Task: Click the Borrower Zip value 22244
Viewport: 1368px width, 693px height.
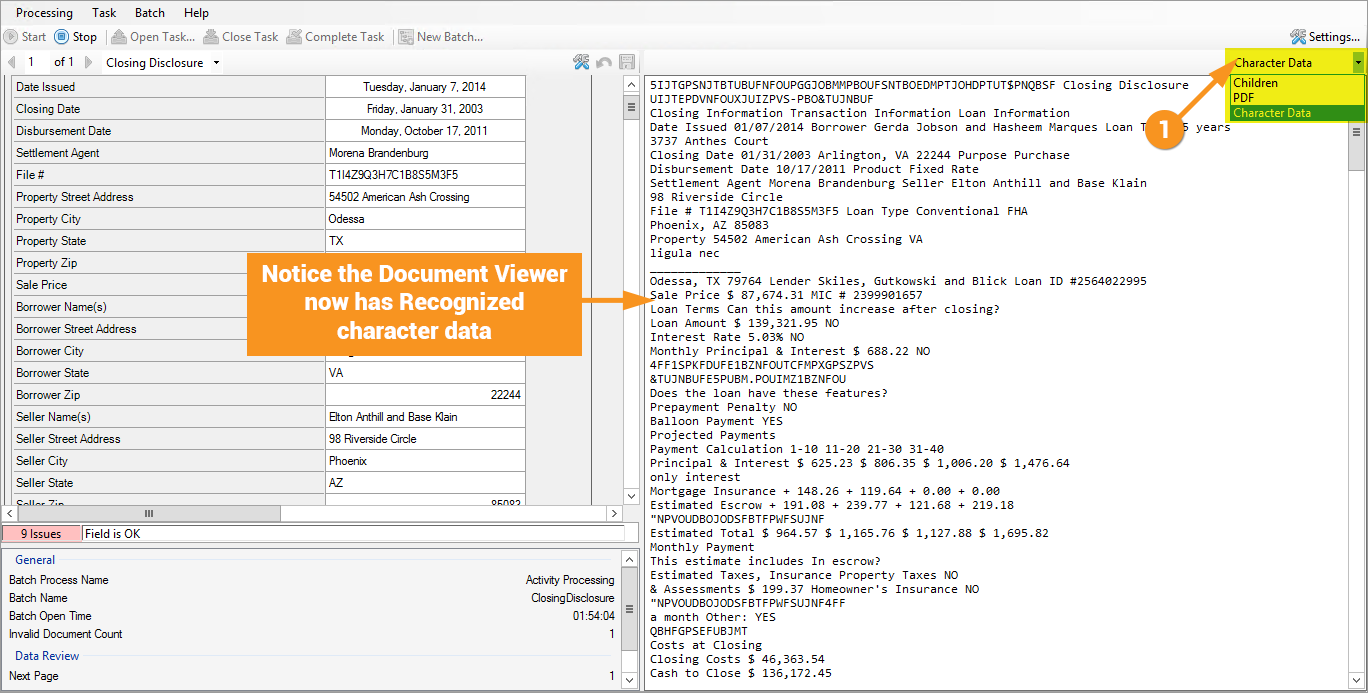Action: click(x=425, y=395)
